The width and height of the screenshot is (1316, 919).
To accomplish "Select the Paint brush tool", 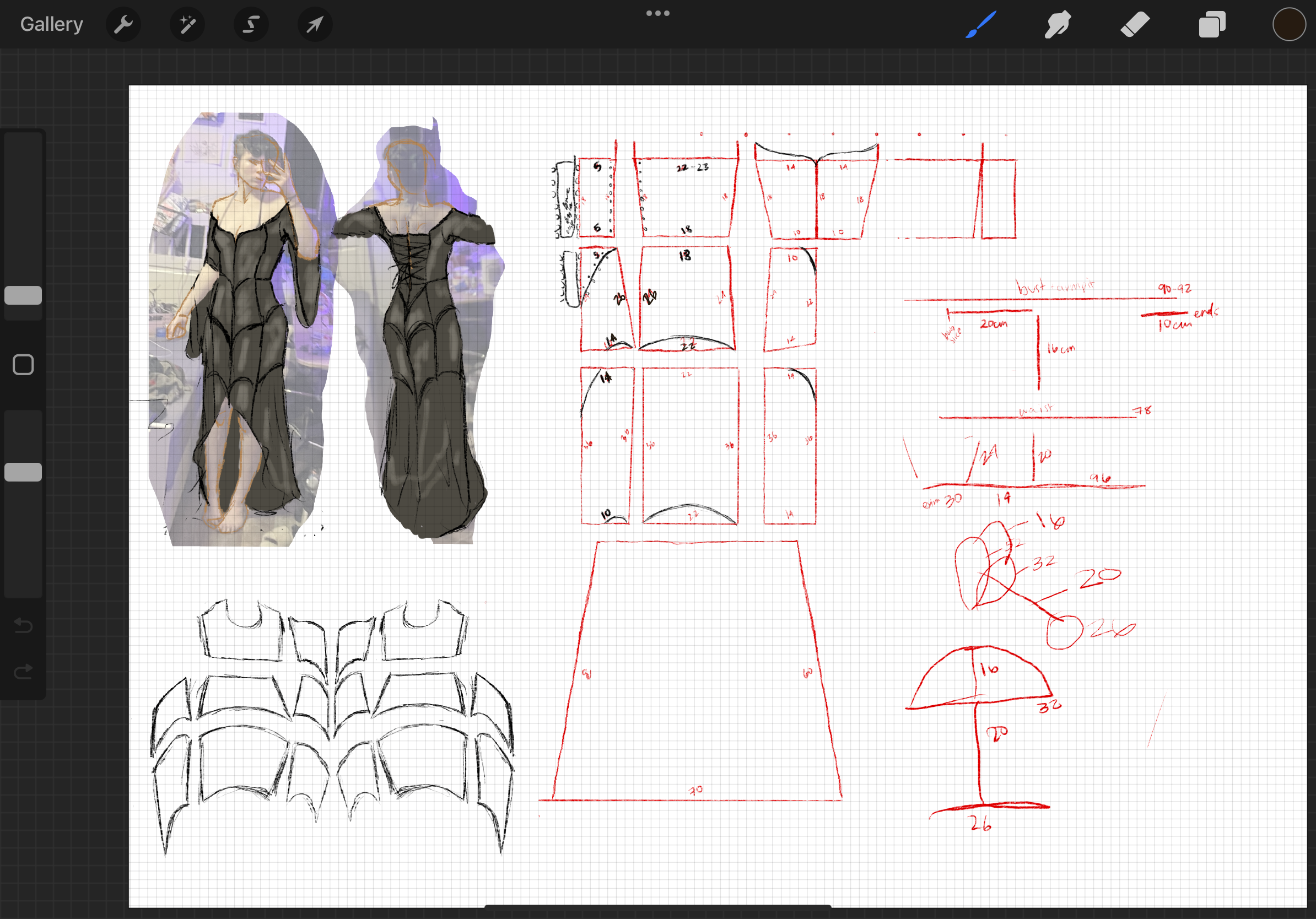I will tap(981, 24).
